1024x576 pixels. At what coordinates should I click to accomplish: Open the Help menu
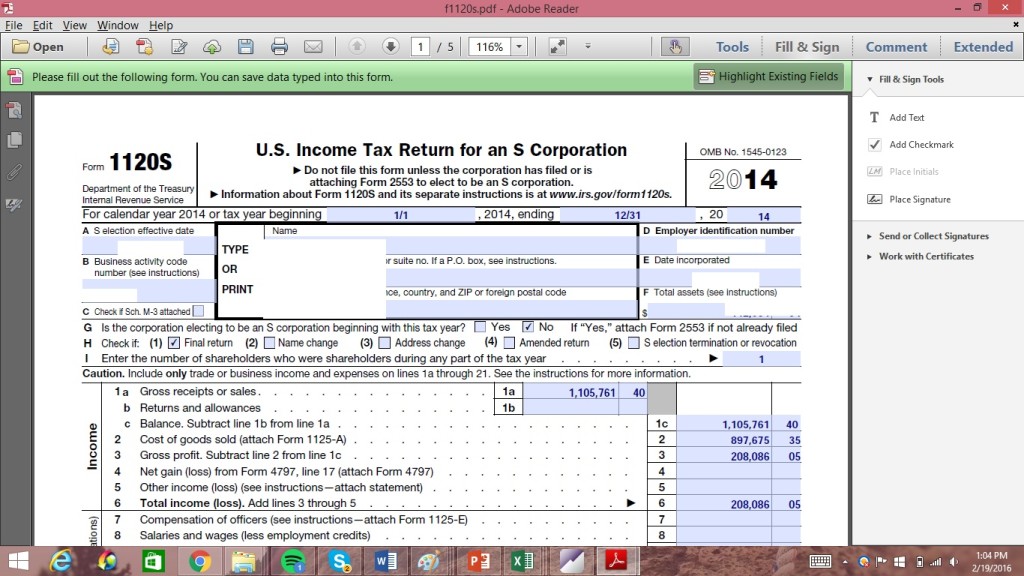coord(161,25)
